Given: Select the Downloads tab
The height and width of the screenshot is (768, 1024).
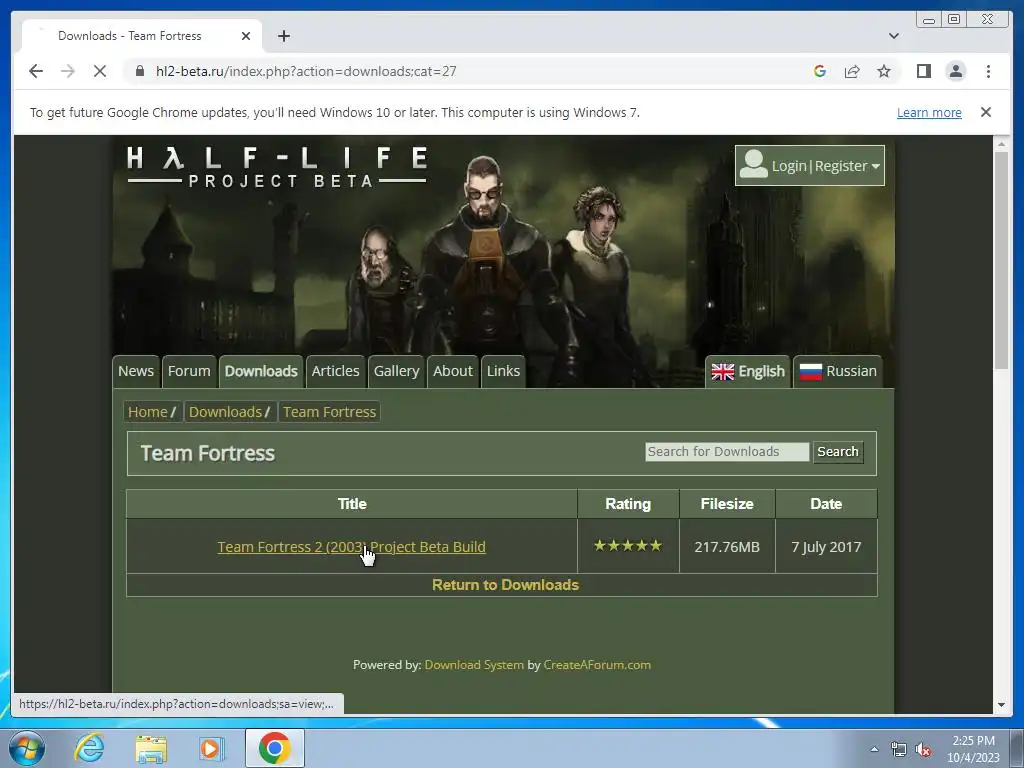Looking at the screenshot, I should (x=261, y=371).
